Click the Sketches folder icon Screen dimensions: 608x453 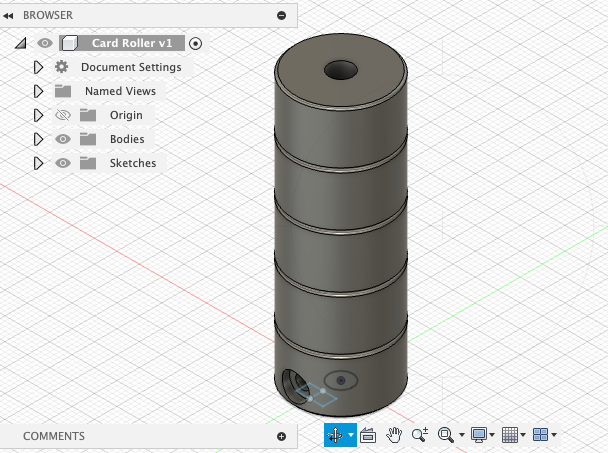(88, 163)
